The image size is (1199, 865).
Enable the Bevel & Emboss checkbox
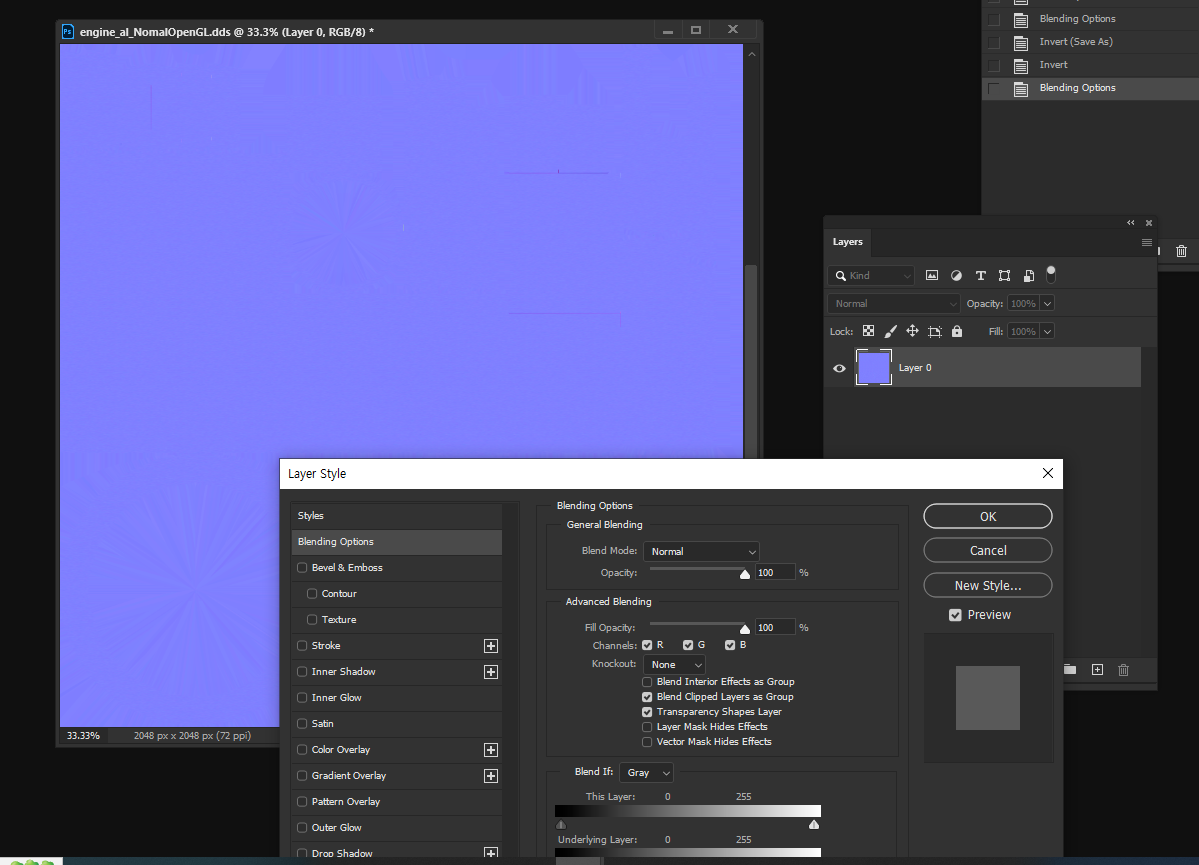pyautogui.click(x=302, y=567)
